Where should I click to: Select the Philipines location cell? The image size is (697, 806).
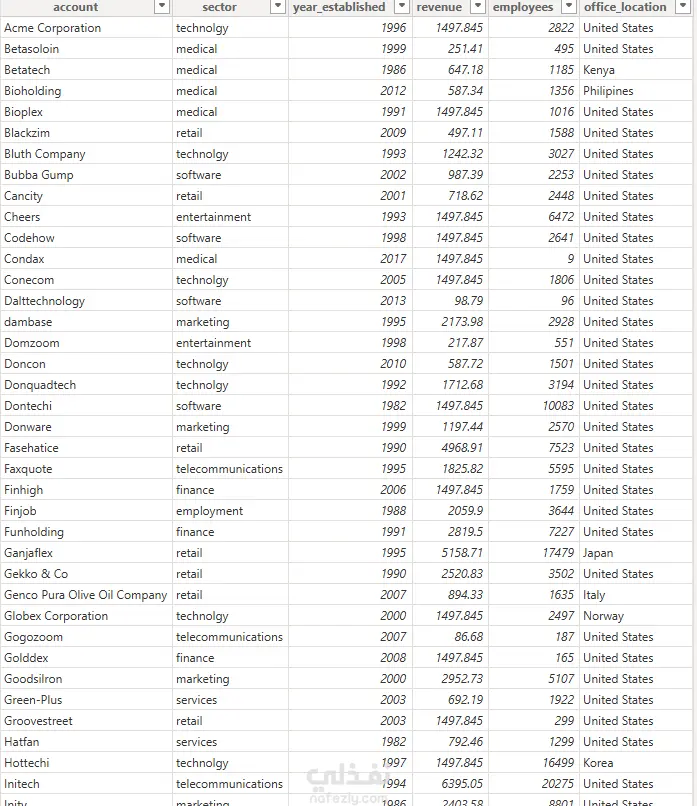[x=636, y=91]
